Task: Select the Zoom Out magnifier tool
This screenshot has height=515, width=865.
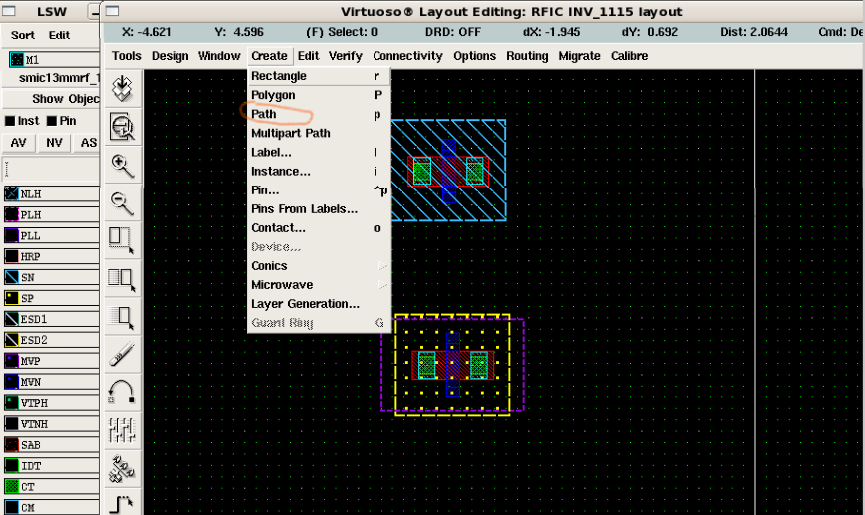Action: tap(122, 203)
